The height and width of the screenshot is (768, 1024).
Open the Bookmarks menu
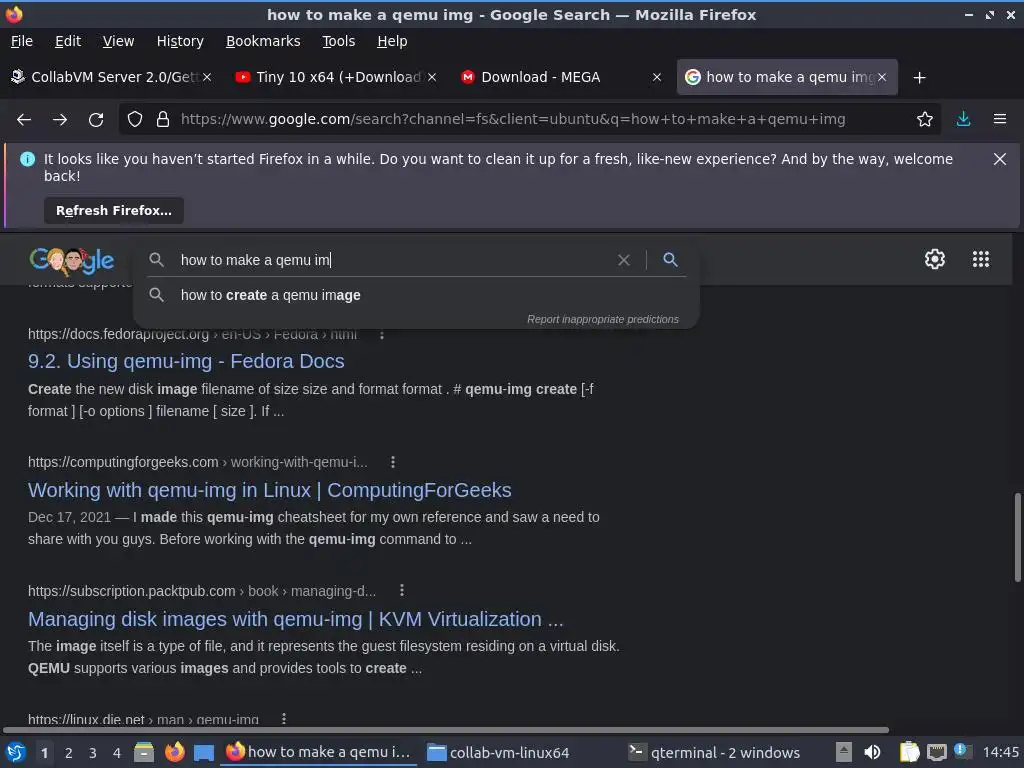click(263, 41)
